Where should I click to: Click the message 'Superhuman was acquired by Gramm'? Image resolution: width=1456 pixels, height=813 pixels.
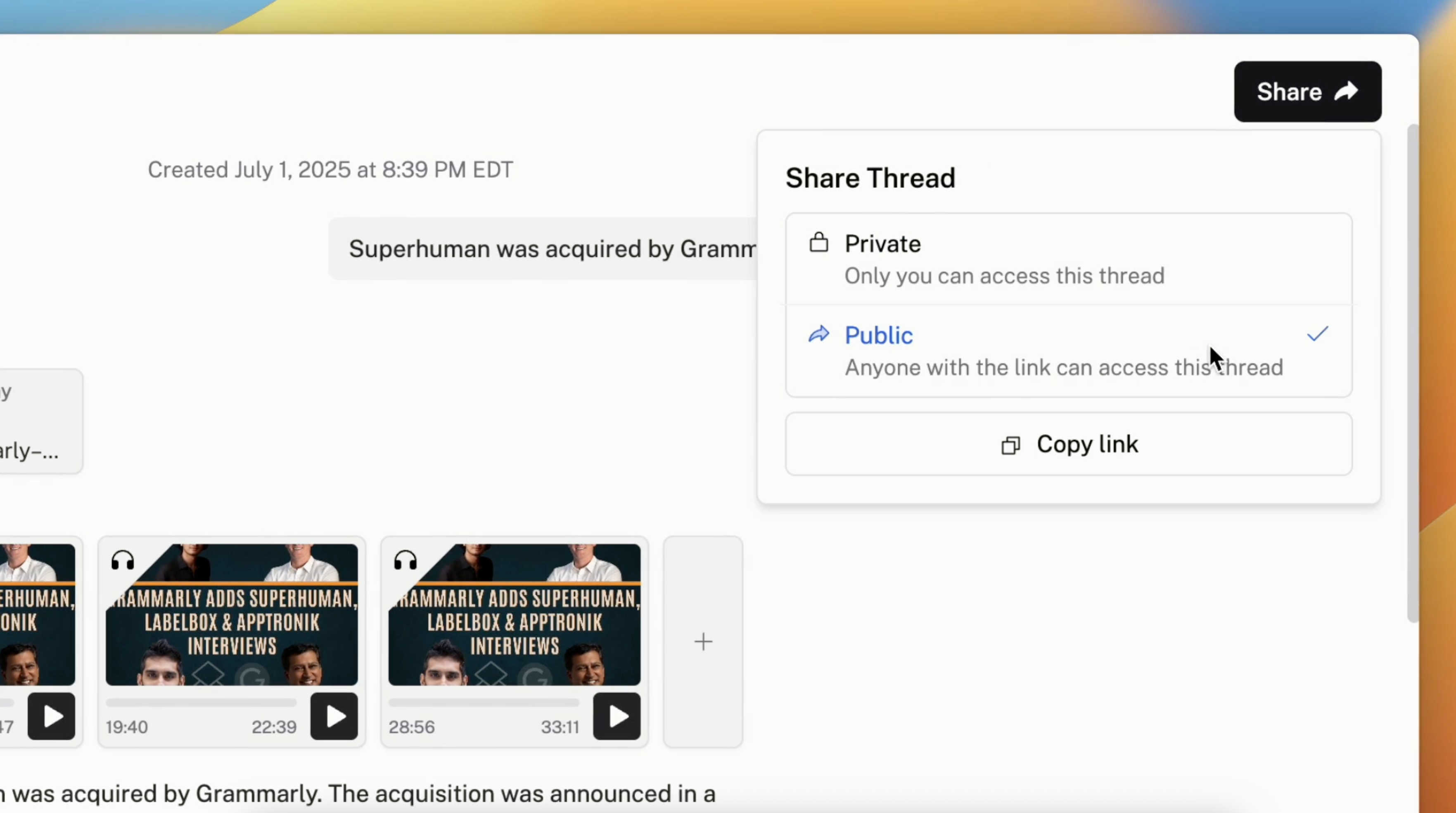(543, 248)
